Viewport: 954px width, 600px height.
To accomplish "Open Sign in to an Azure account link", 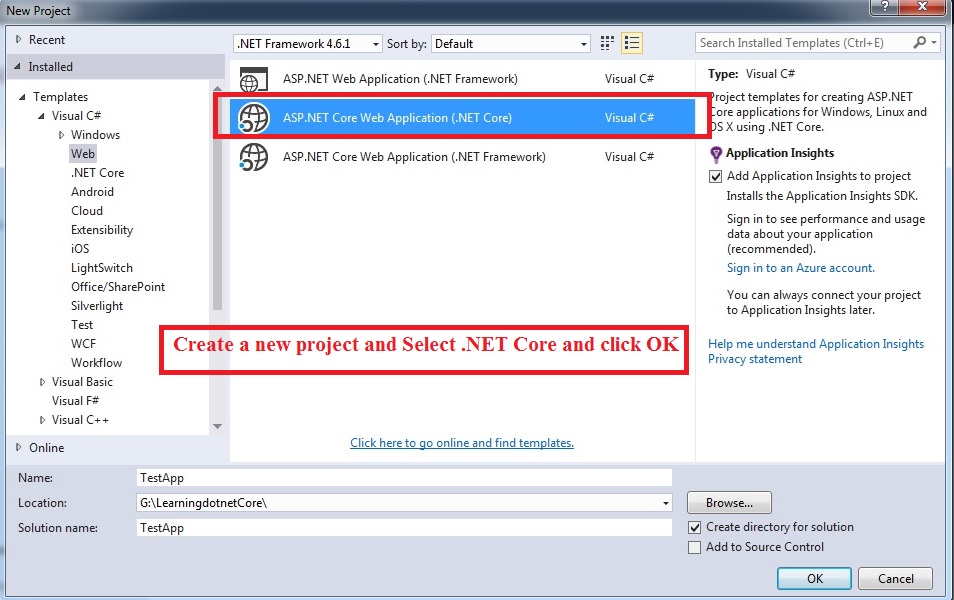I will coord(801,268).
